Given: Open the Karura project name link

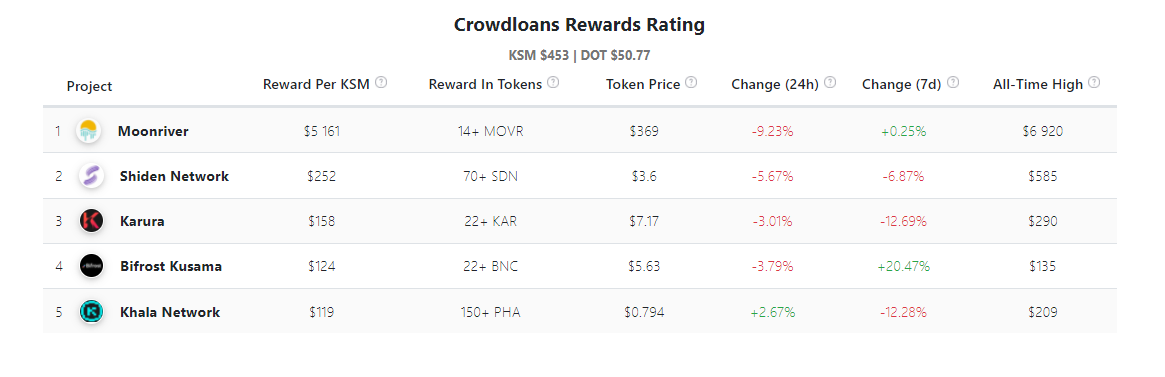Looking at the screenshot, I should pyautogui.click(x=142, y=222).
